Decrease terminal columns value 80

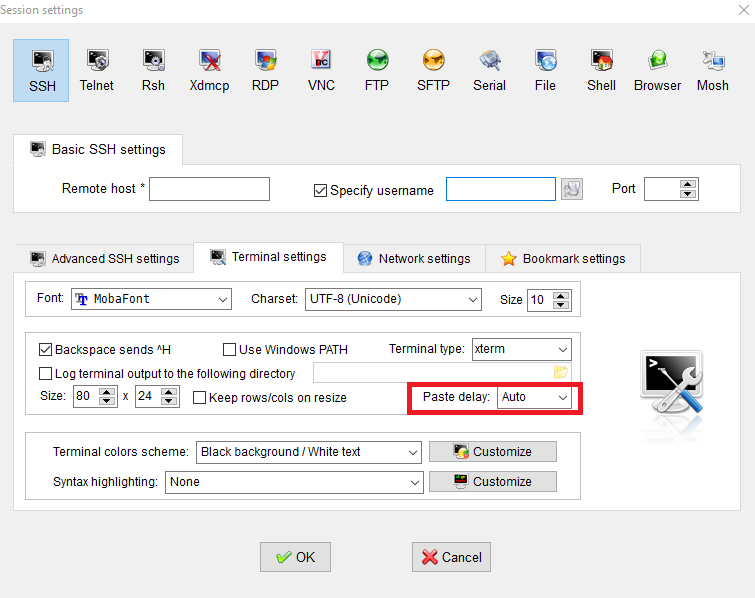pyautogui.click(x=107, y=402)
